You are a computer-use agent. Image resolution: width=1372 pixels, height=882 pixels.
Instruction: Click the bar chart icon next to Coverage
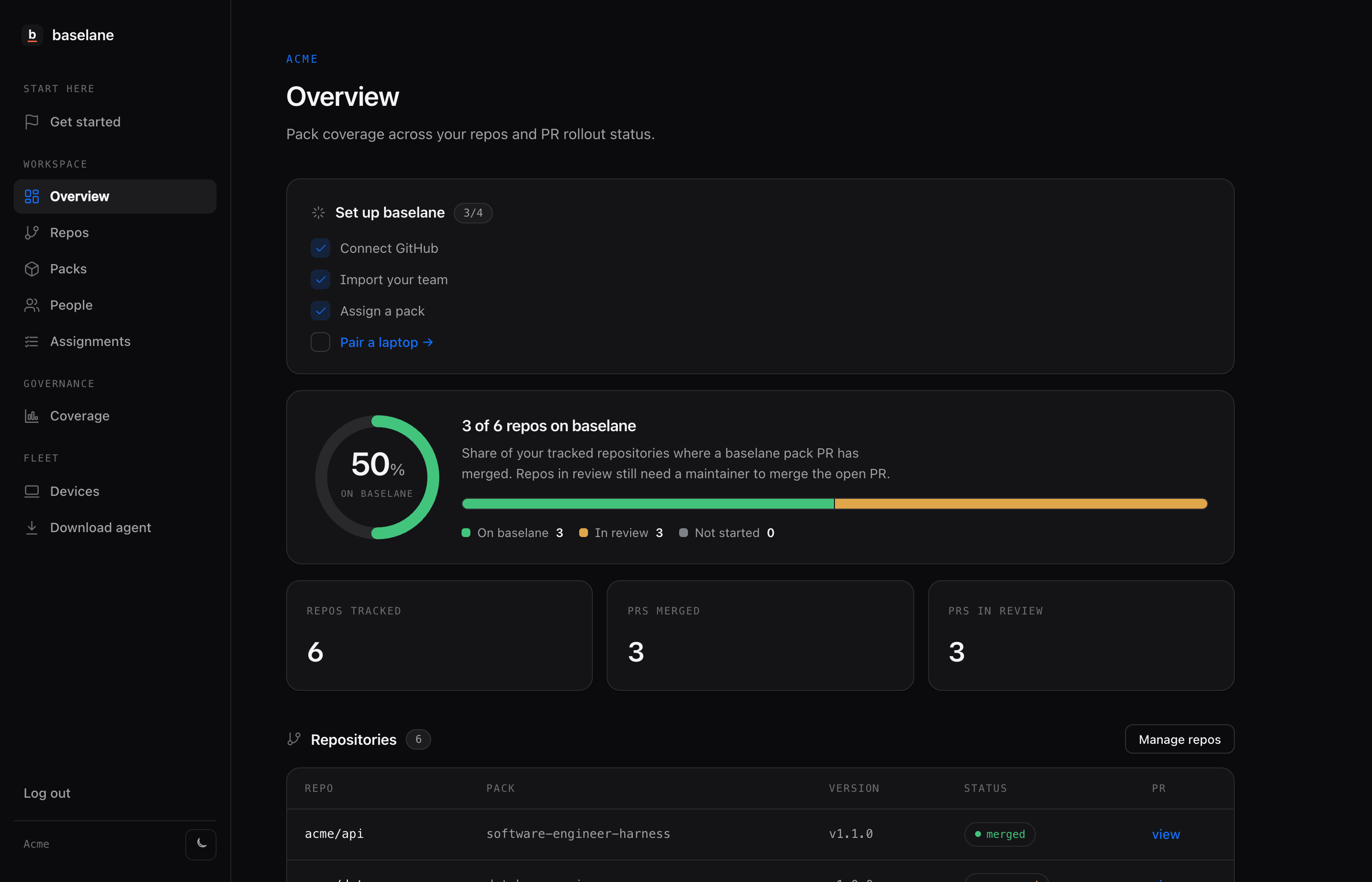pos(31,416)
